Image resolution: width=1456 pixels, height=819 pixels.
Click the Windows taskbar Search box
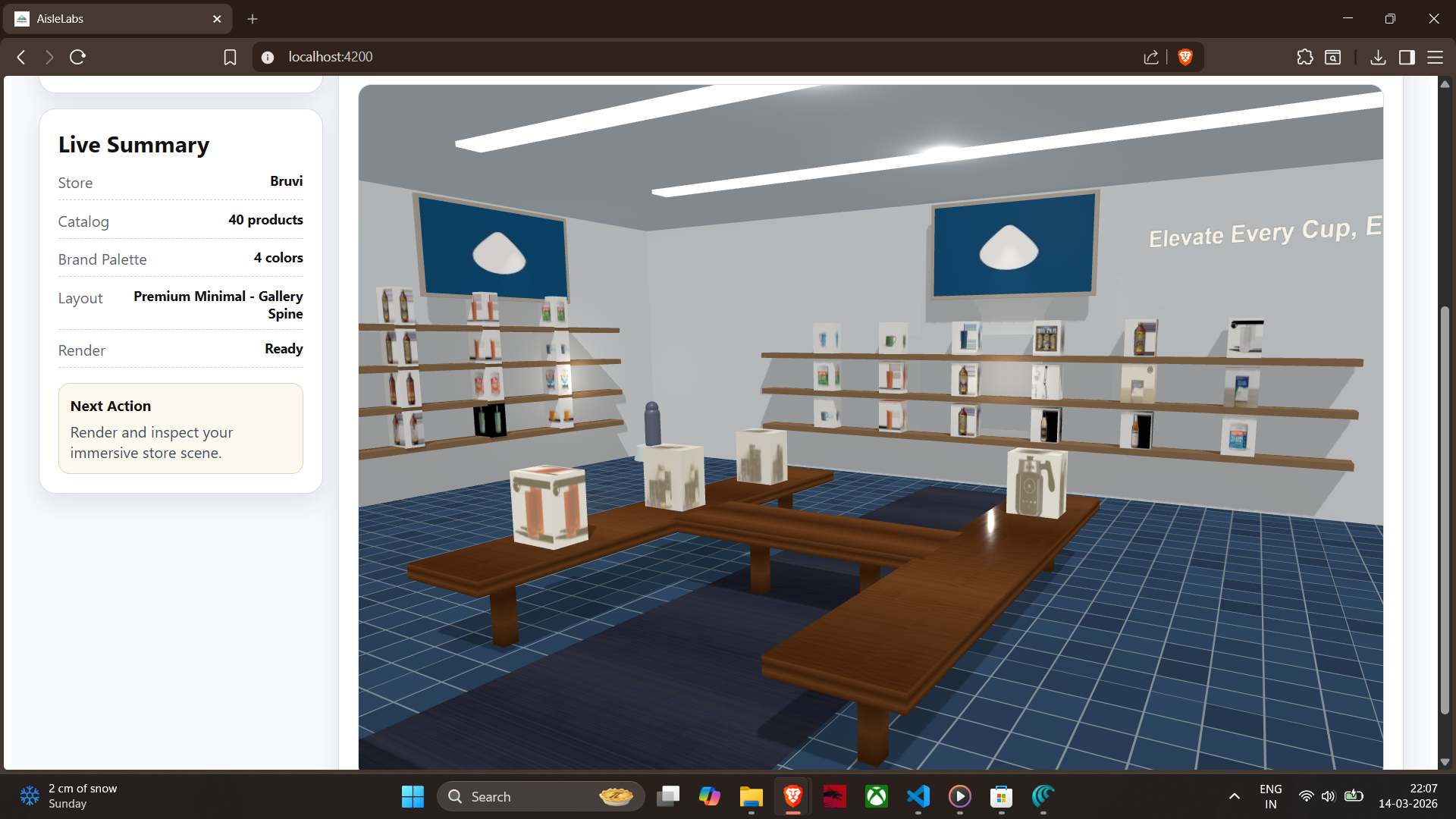point(540,796)
